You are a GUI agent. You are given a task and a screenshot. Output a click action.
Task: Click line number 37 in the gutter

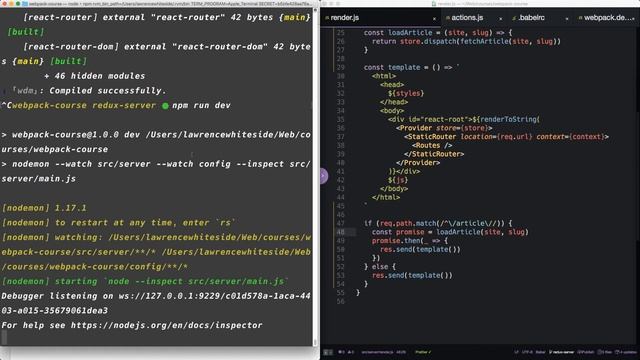(340, 137)
